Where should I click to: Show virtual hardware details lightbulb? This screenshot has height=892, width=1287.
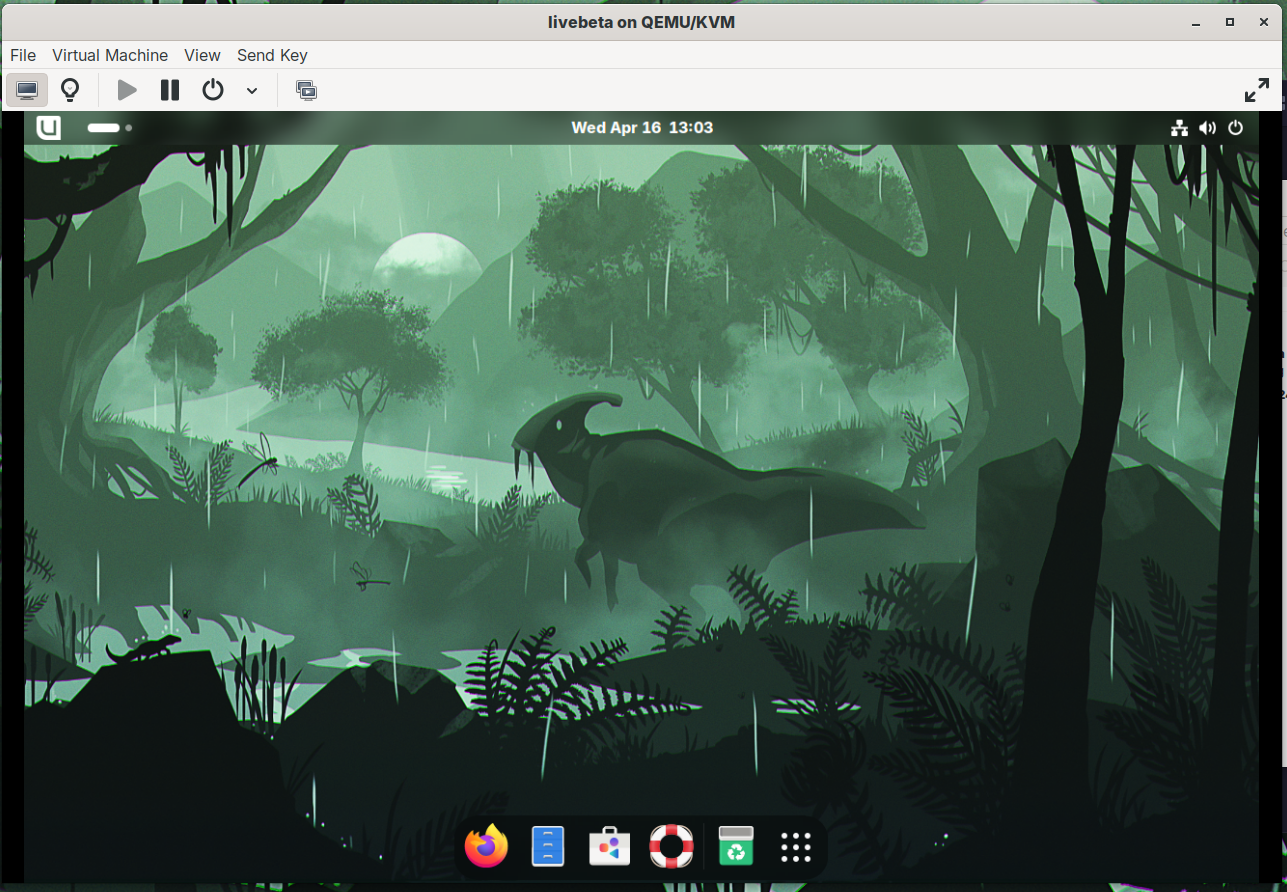point(69,90)
